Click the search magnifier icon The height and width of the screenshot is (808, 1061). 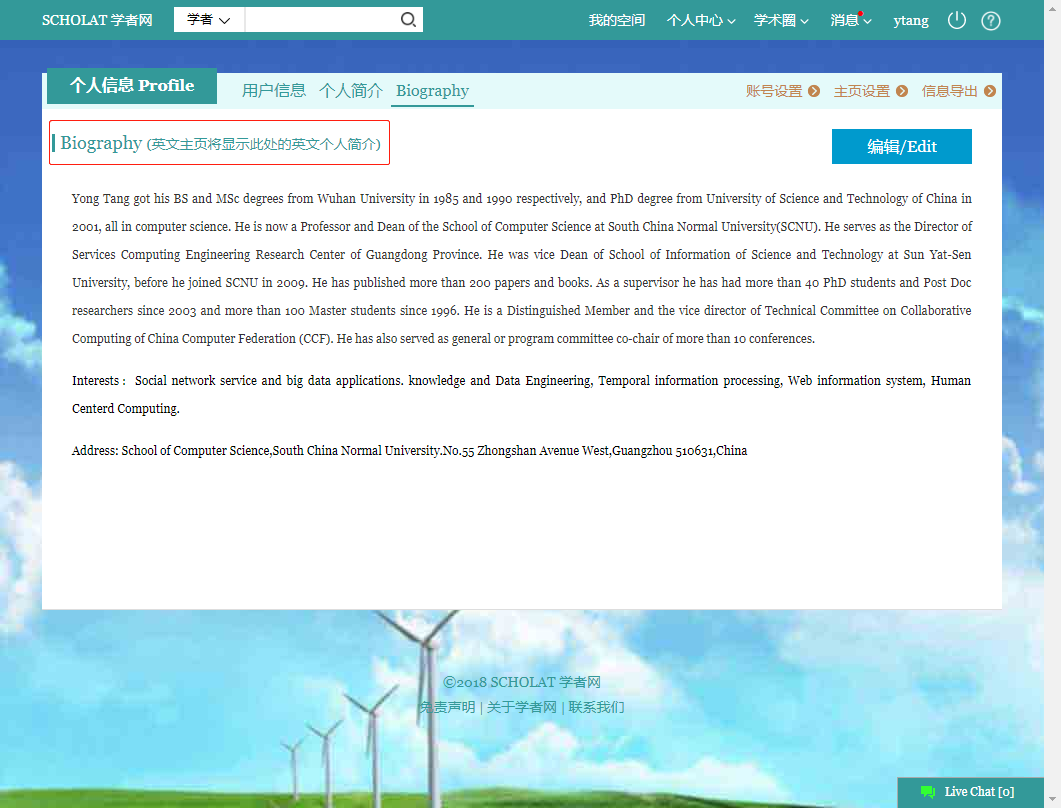point(408,20)
